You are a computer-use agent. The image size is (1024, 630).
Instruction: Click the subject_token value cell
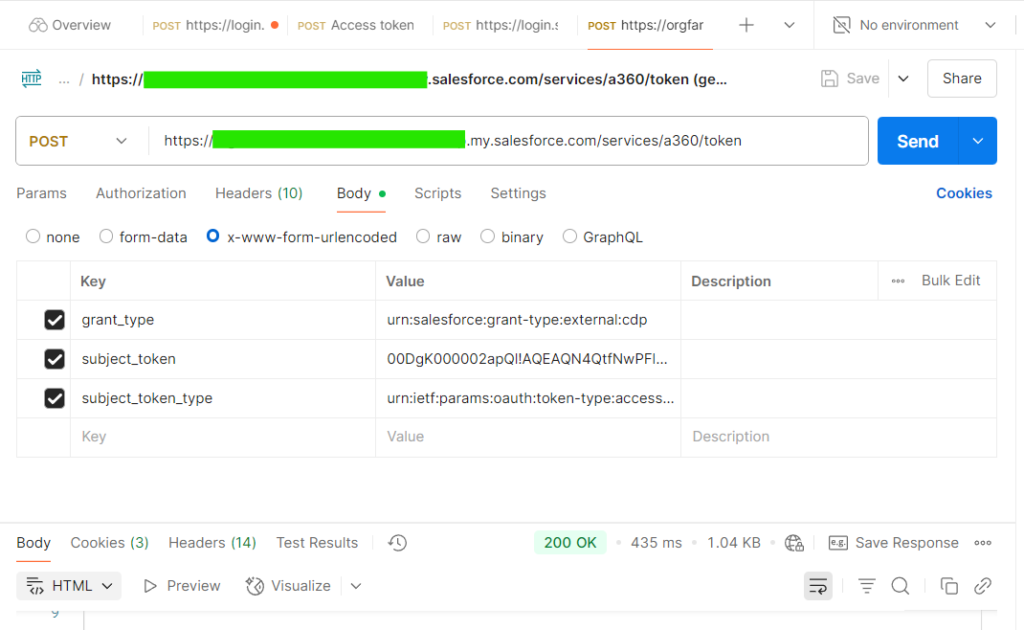[528, 359]
